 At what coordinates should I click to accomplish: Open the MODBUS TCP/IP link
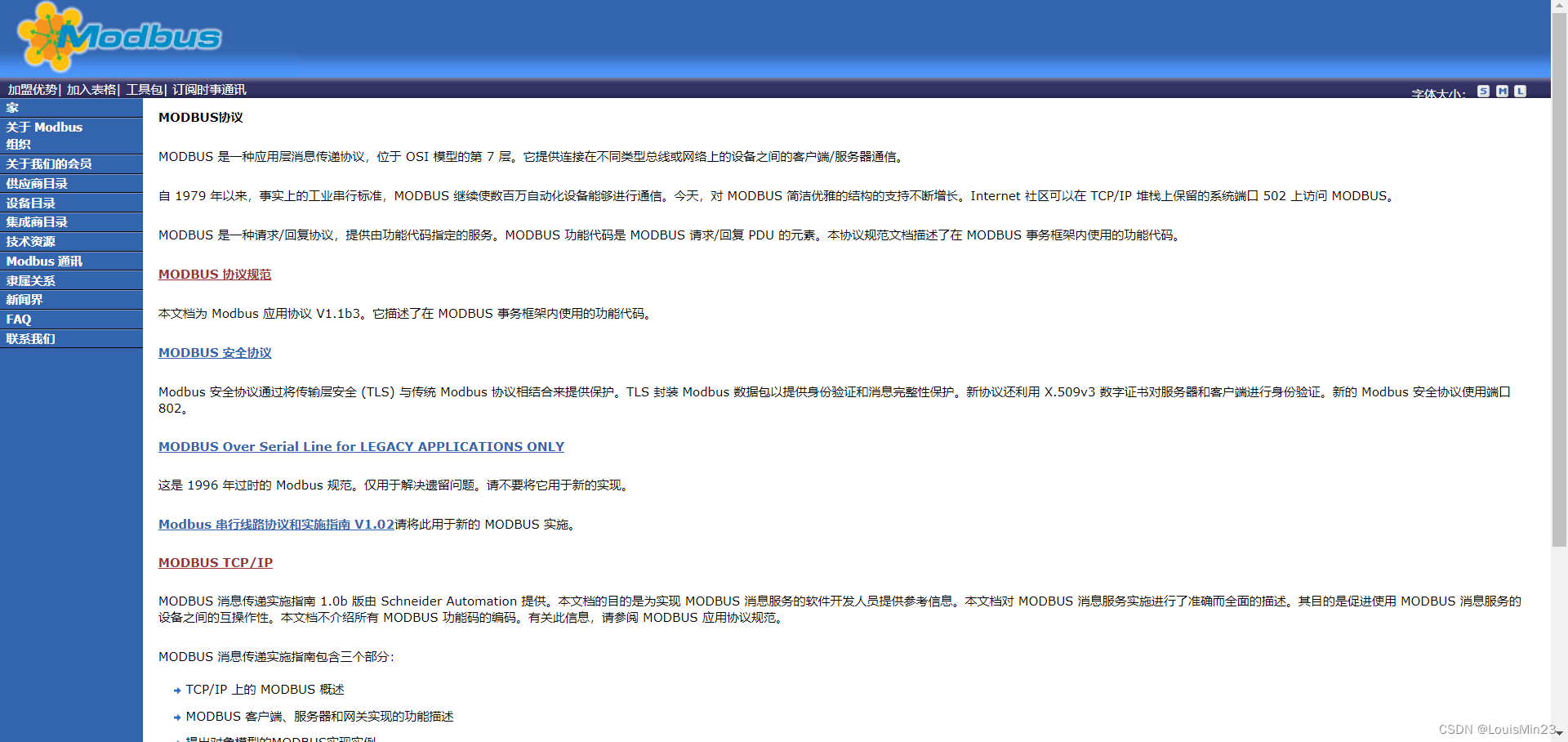click(x=215, y=562)
